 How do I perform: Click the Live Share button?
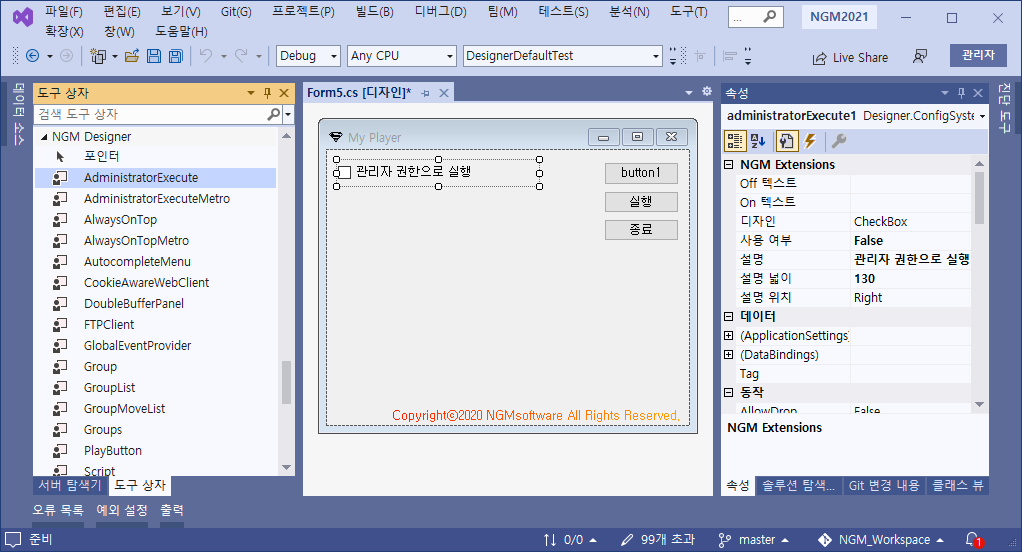point(850,58)
